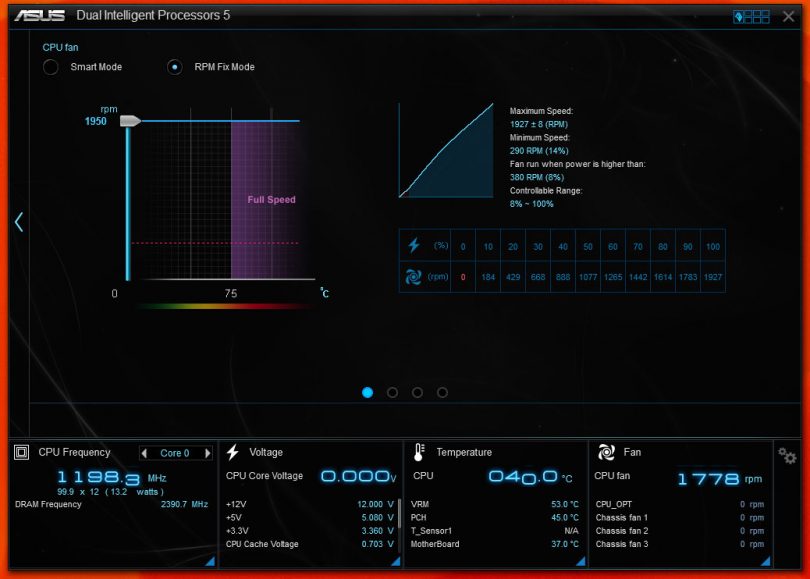Click the power percent lightning icon in table
Screen dimensions: 810x579
pyautogui.click(x=414, y=245)
